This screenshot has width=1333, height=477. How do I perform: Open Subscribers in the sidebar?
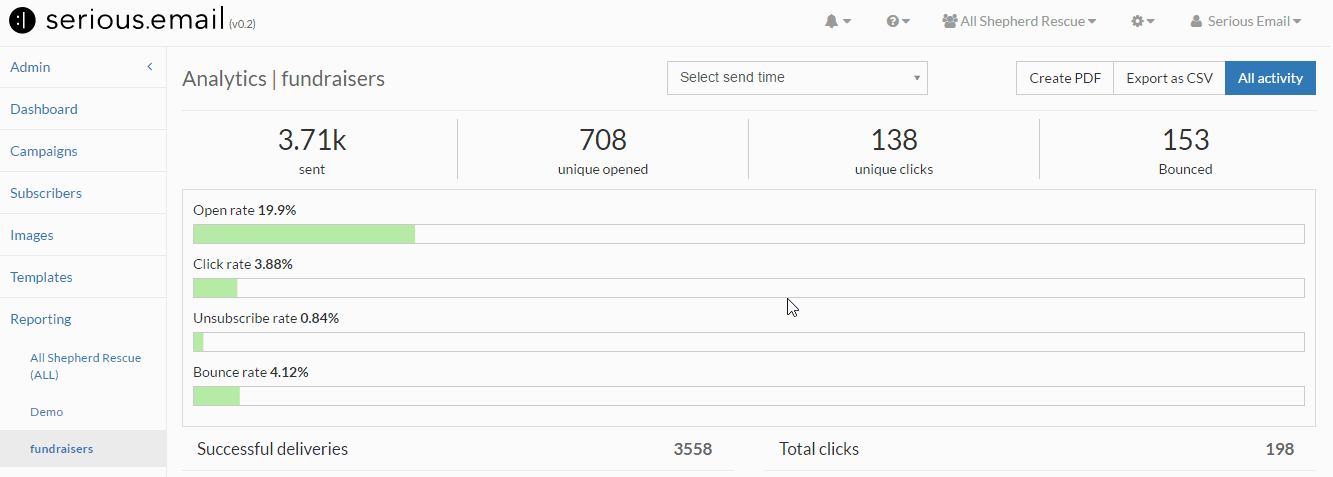click(46, 193)
